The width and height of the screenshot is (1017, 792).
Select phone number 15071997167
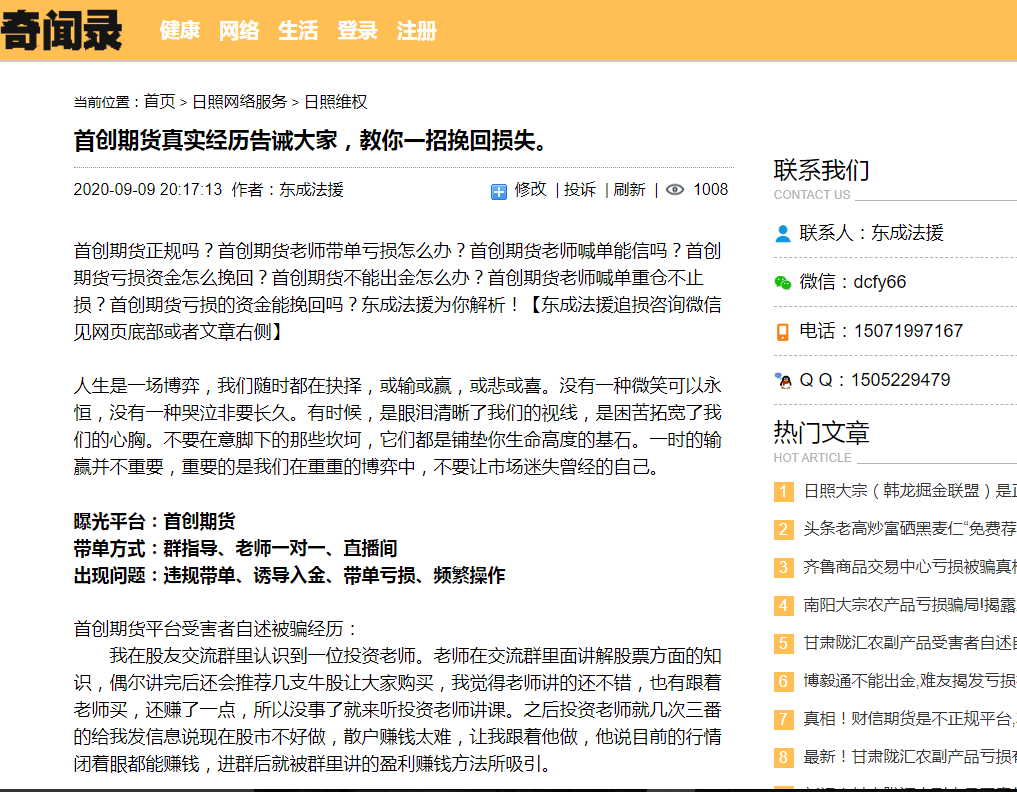click(x=908, y=331)
